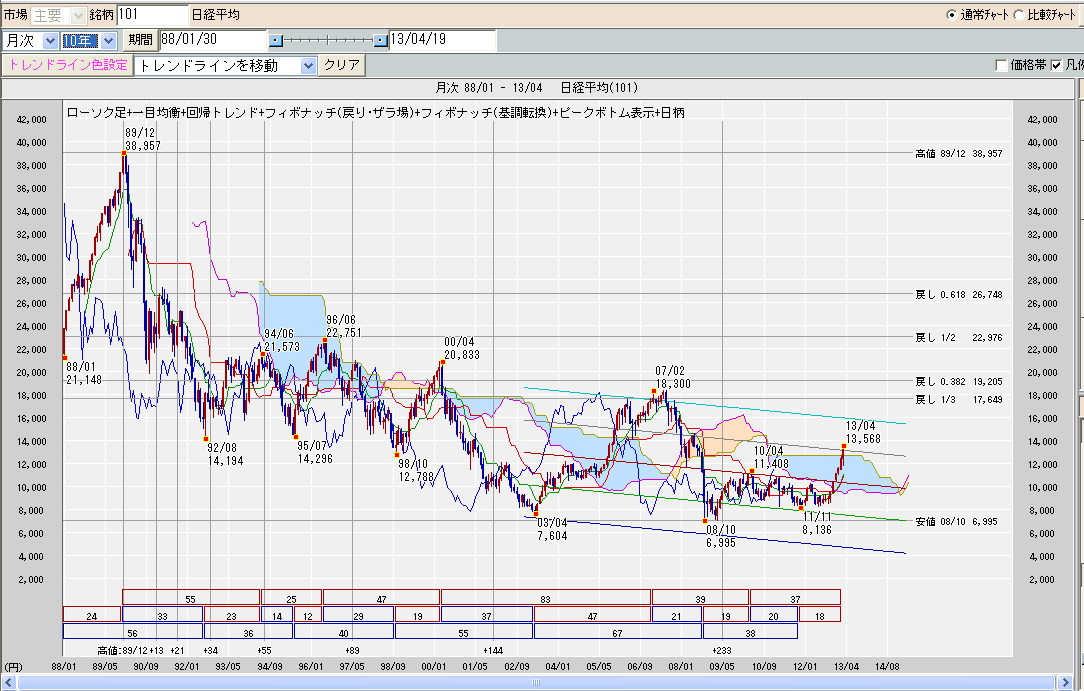Click the period slider track center tick

tap(328, 41)
